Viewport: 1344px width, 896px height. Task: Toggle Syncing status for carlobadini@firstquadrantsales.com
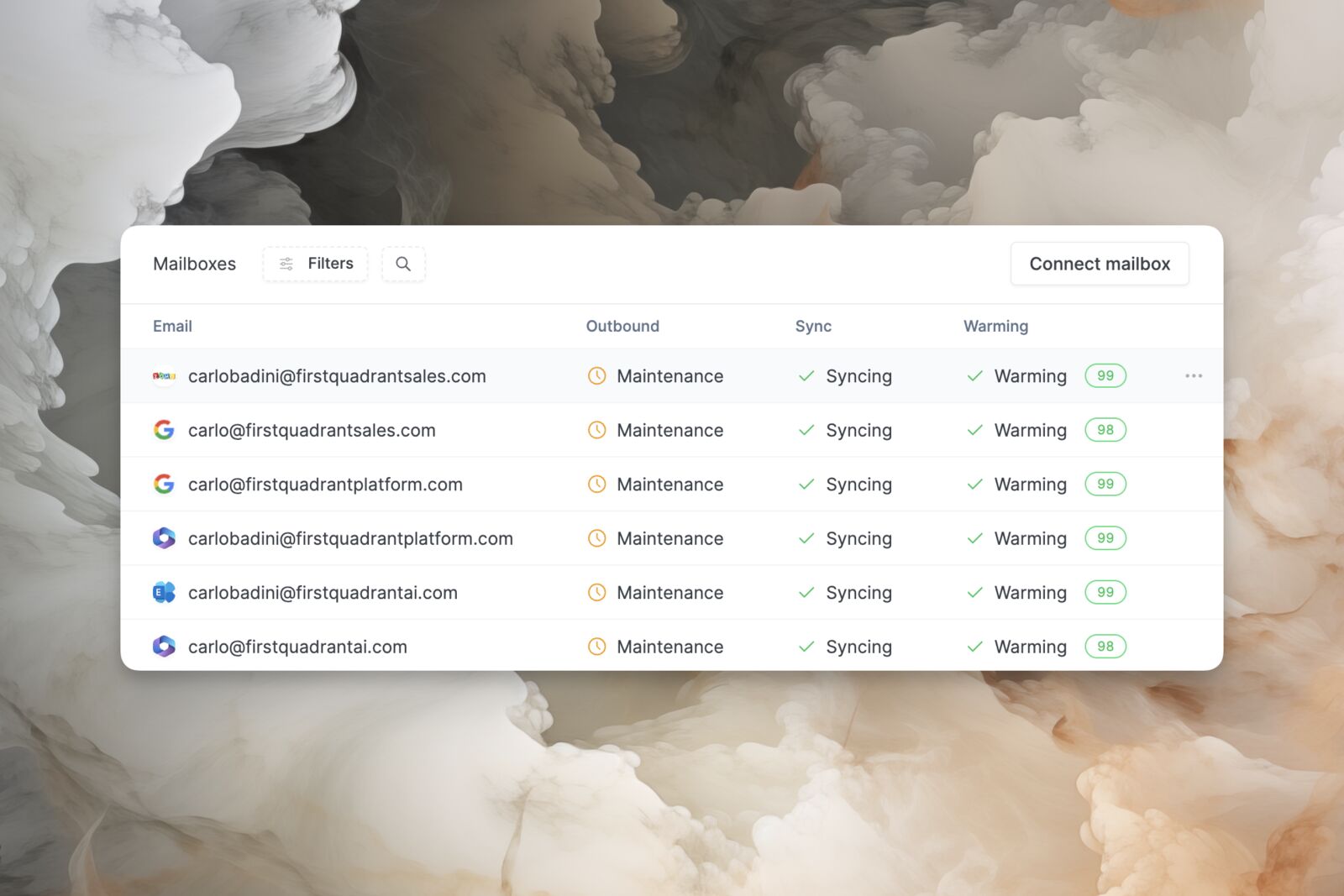(x=845, y=376)
